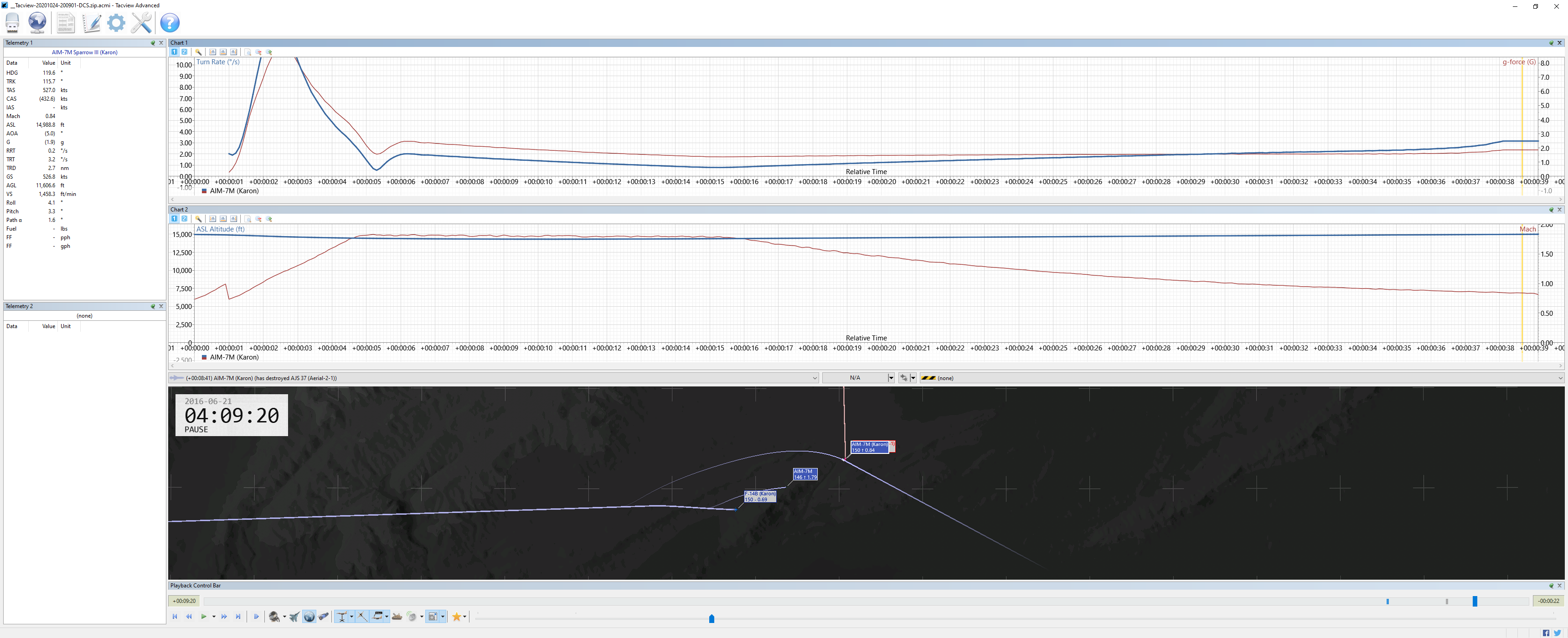1568x638 pixels.
Task: Click the AIM-7M Sparrow III (Karon) title
Action: pyautogui.click(x=85, y=52)
